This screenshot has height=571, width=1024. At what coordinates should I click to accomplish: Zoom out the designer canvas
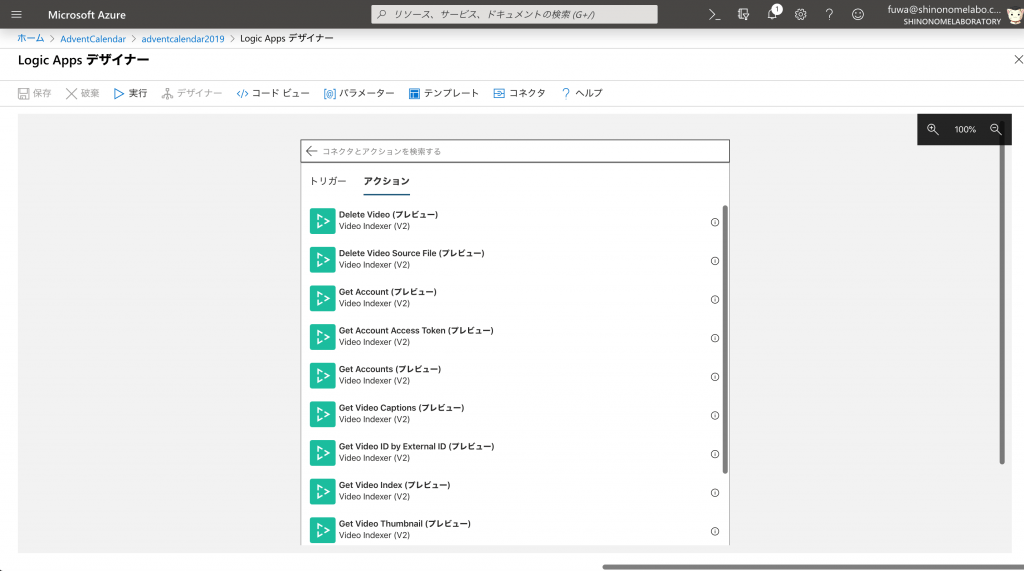tap(995, 129)
